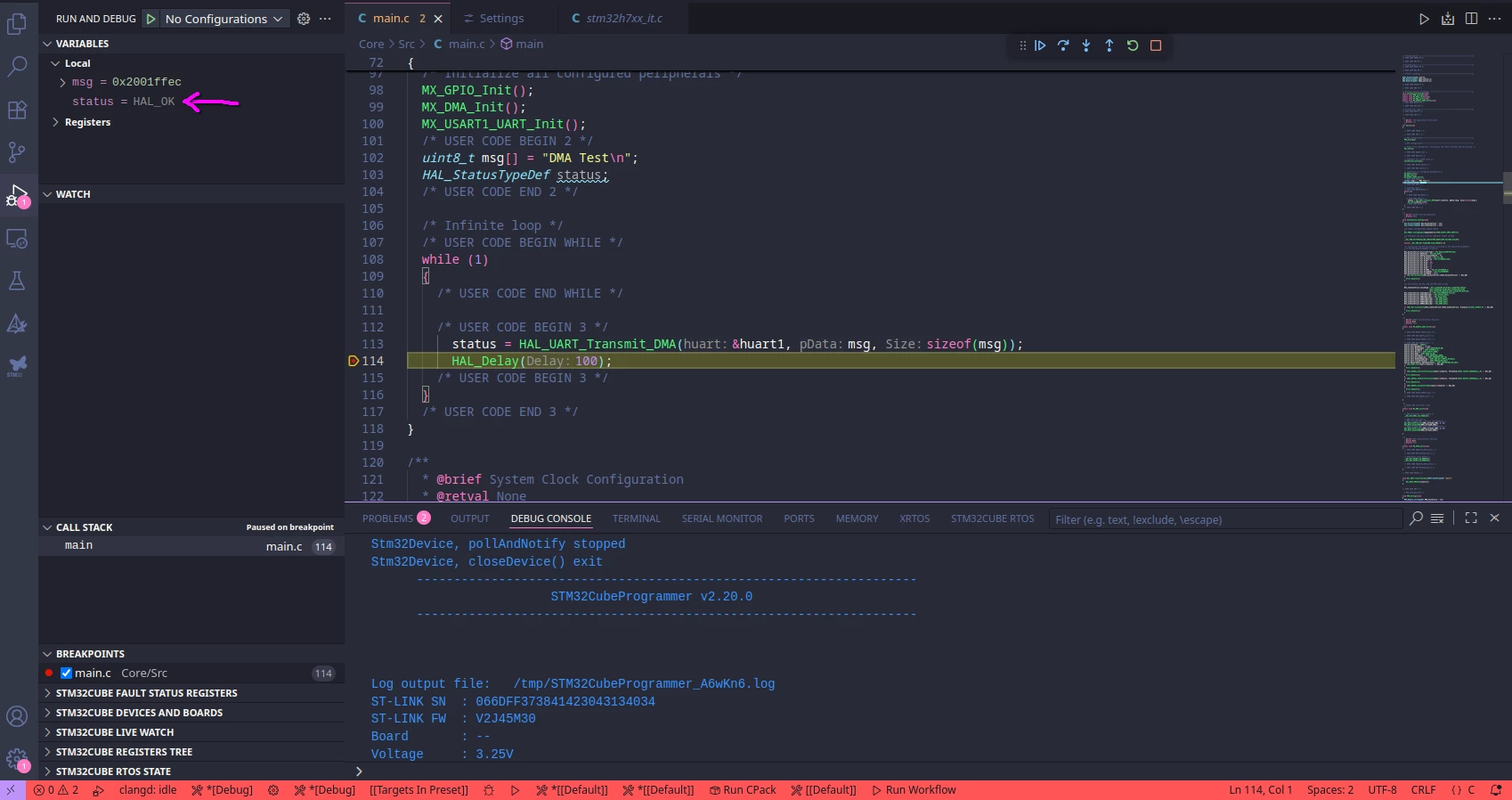Open the SERIAL MONITOR panel tab
Screen dimensions: 1512x800
pos(722,518)
